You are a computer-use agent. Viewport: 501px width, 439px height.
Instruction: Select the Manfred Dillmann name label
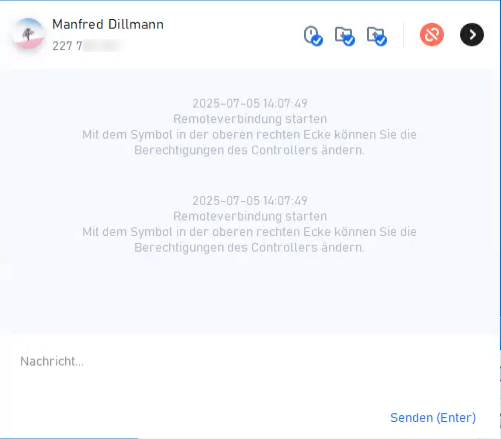click(x=108, y=24)
